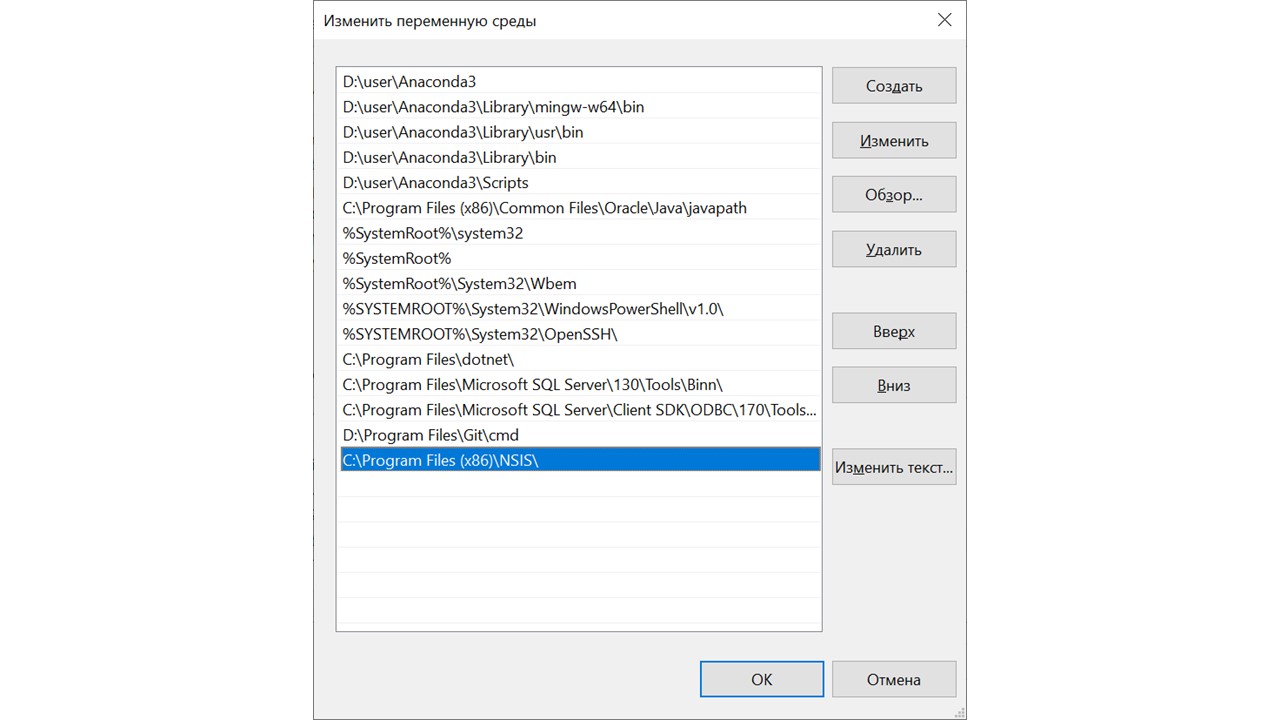1280x720 pixels.
Task: Select the highlighted NSIS path entry
Action: tap(441, 460)
